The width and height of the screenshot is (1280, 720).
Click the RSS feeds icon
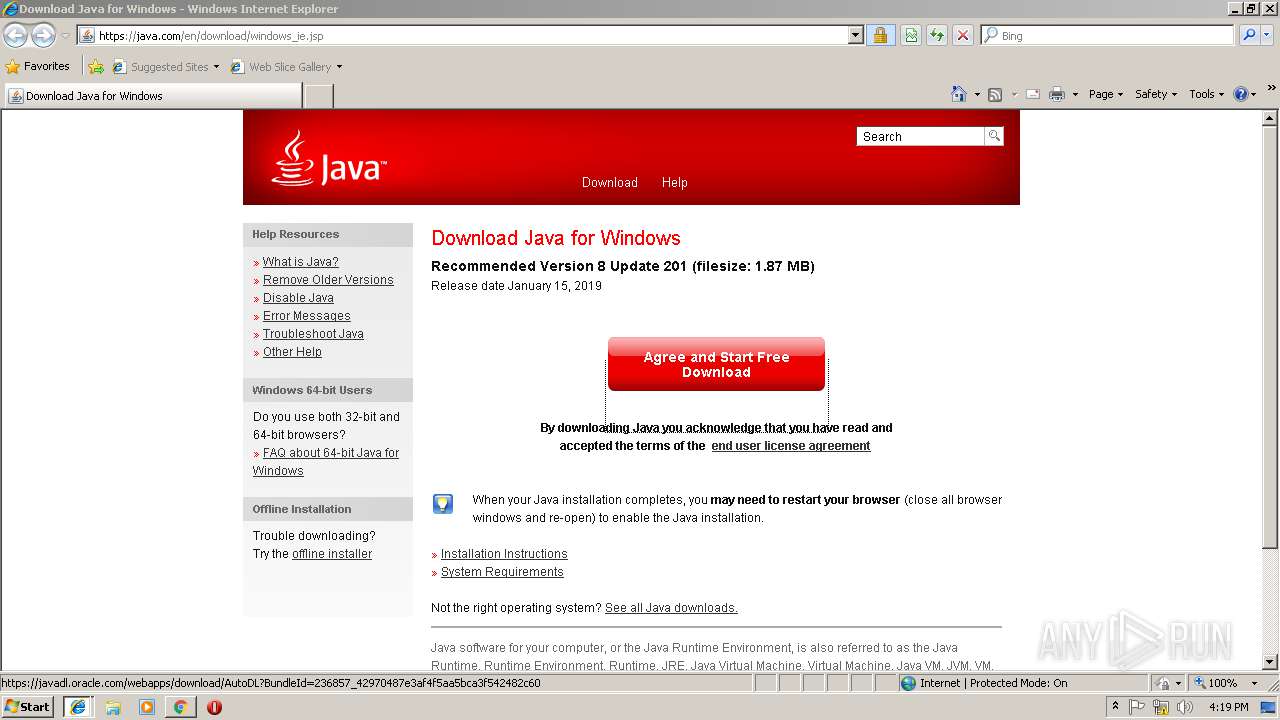click(x=995, y=94)
